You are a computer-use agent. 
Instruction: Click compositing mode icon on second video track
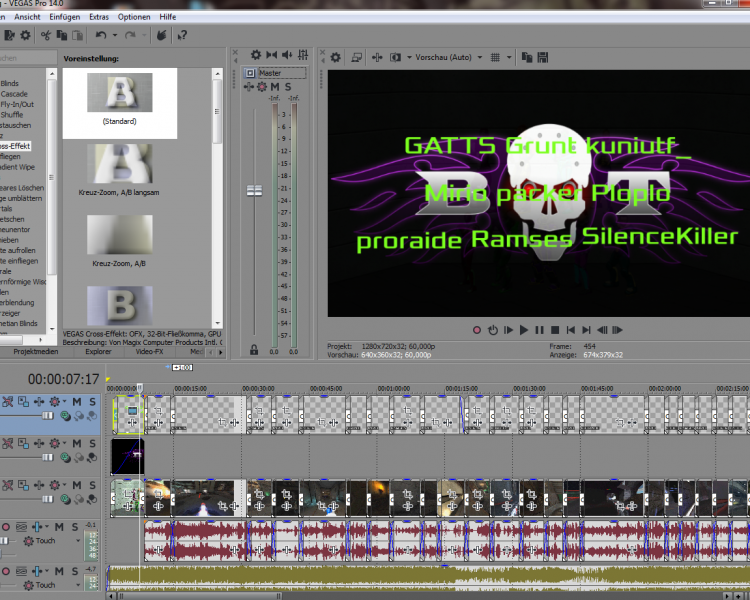(66, 458)
